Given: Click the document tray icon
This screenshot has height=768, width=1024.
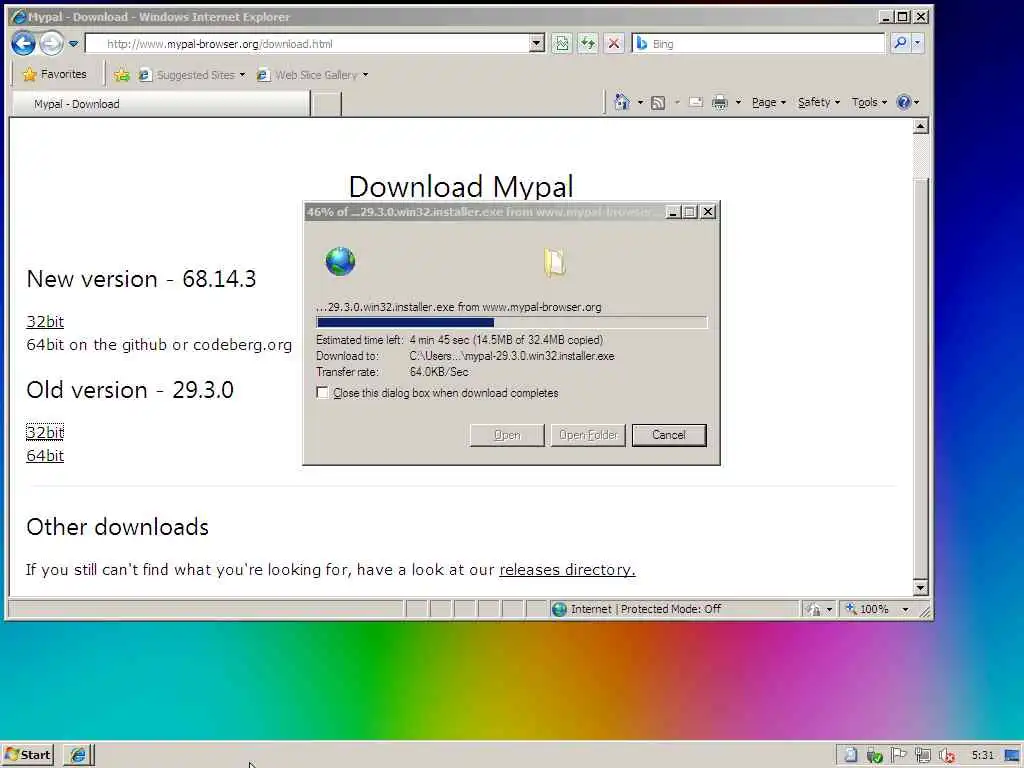Looking at the screenshot, I should 850,755.
